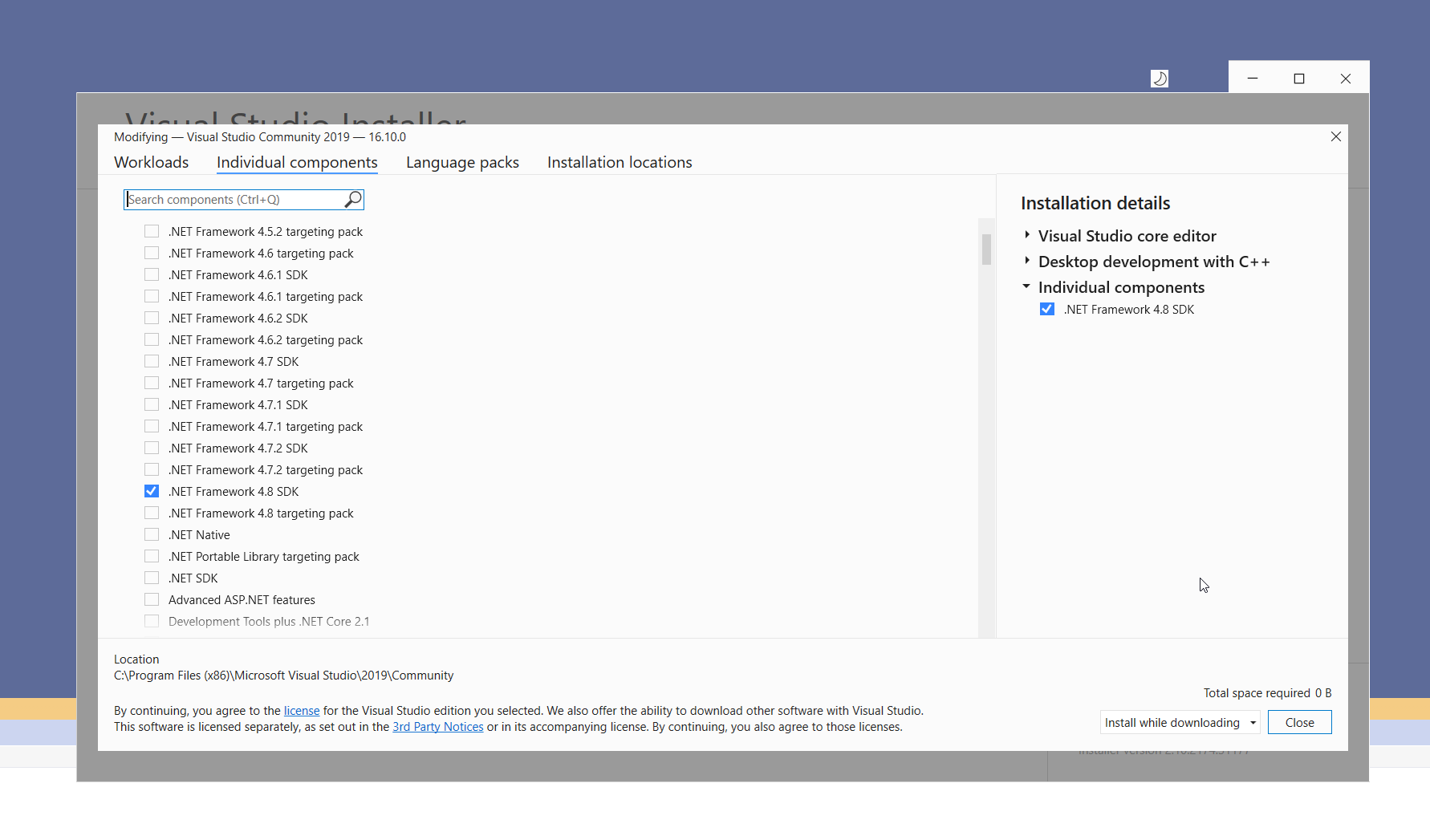Enable Advanced ASP.NET features

click(152, 599)
